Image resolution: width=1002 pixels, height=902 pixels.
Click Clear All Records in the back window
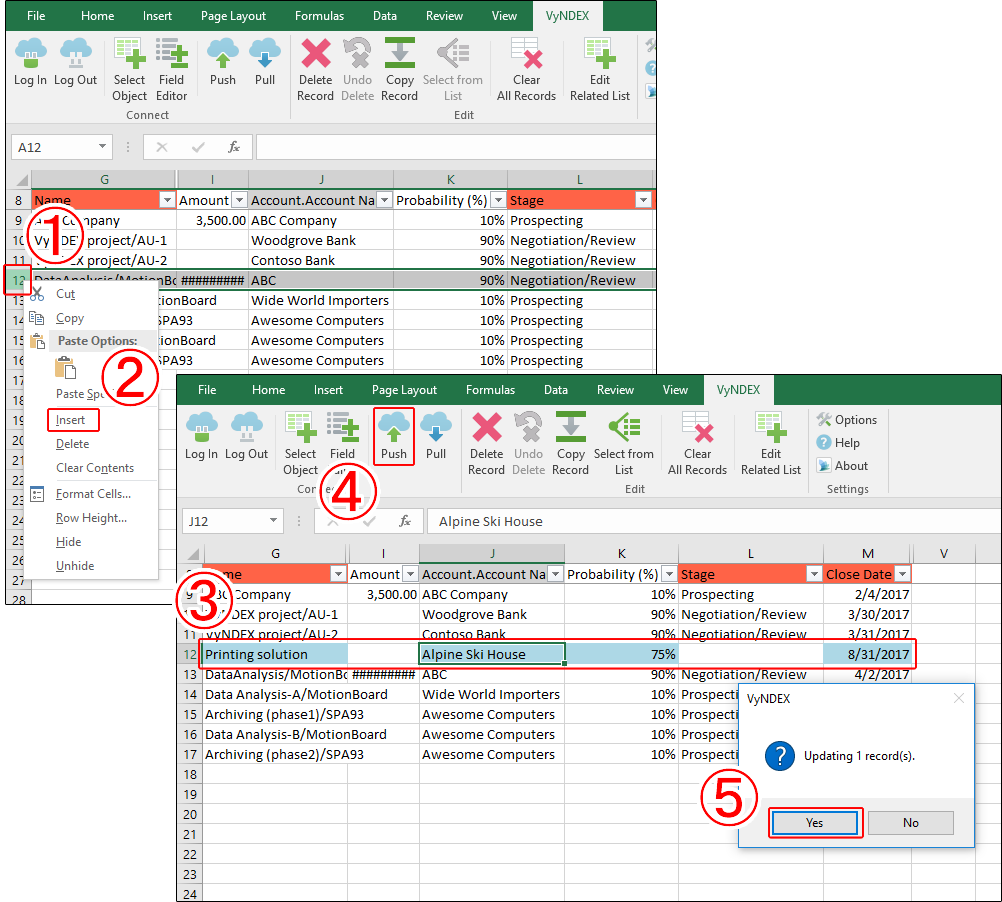click(x=527, y=70)
